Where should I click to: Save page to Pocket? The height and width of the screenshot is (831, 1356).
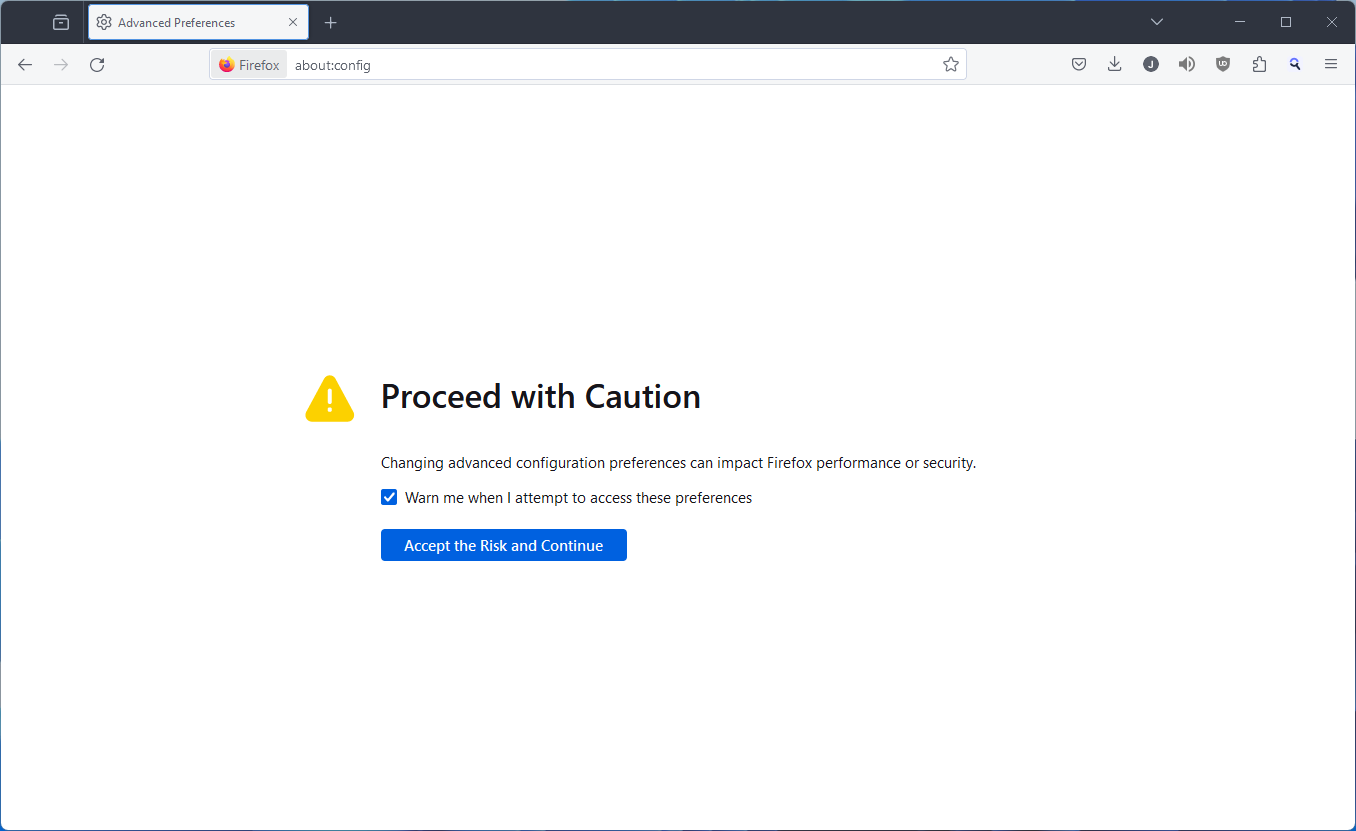(x=1079, y=65)
